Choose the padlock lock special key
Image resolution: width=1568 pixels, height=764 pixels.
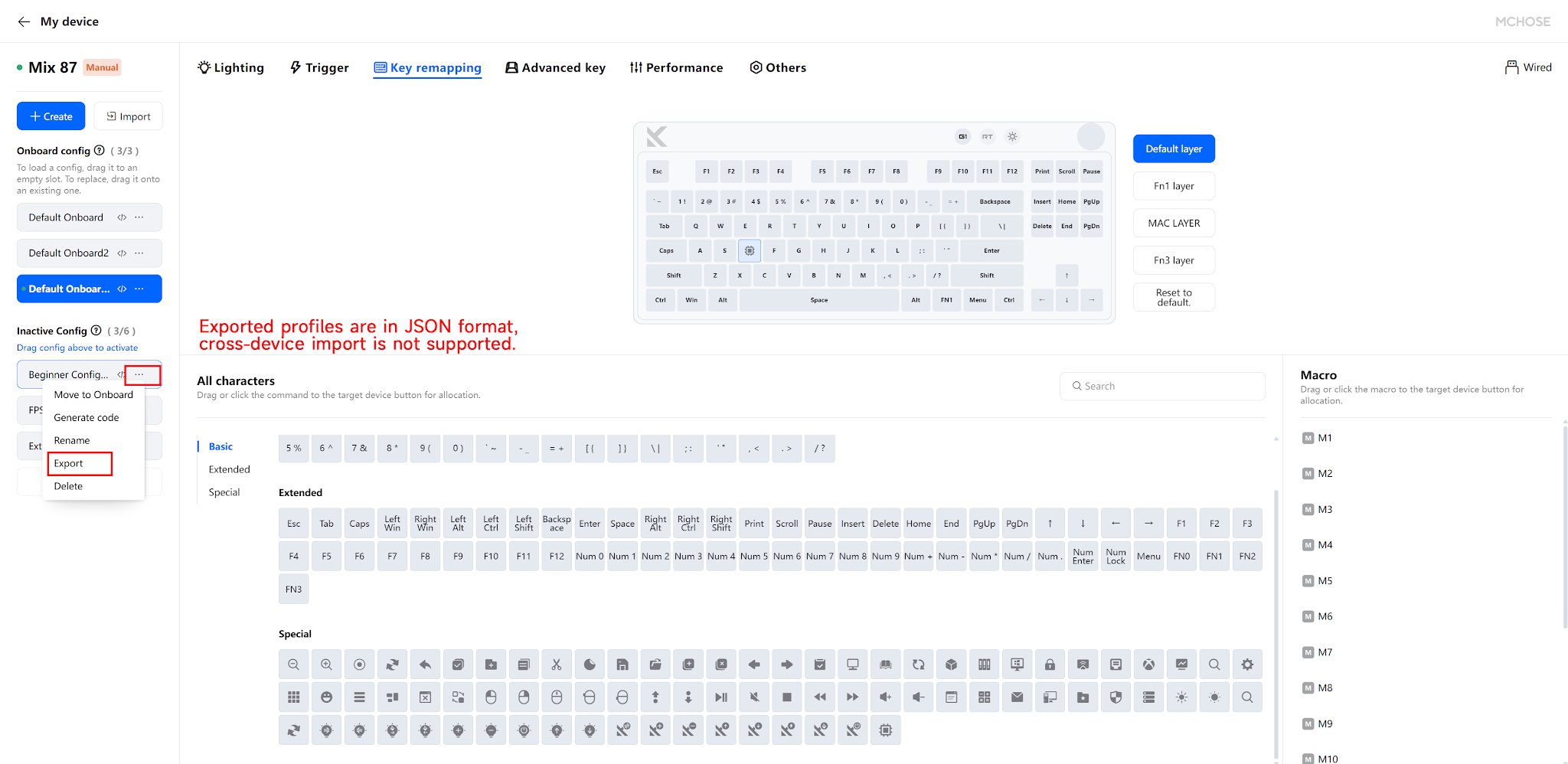[1050, 664]
